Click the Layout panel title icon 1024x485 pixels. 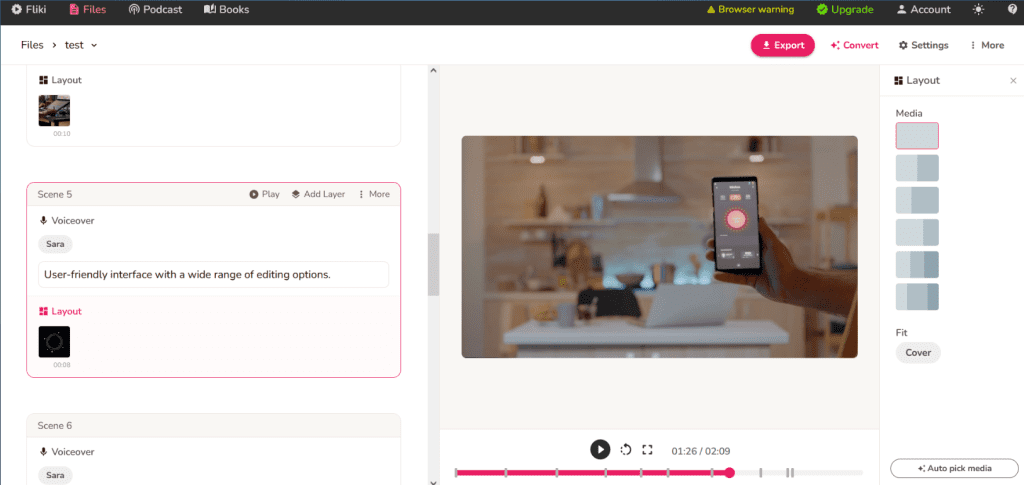tap(899, 81)
